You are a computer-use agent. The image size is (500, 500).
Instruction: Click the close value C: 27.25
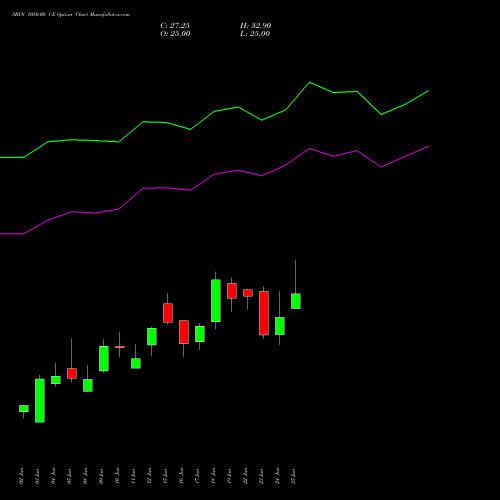(x=175, y=26)
